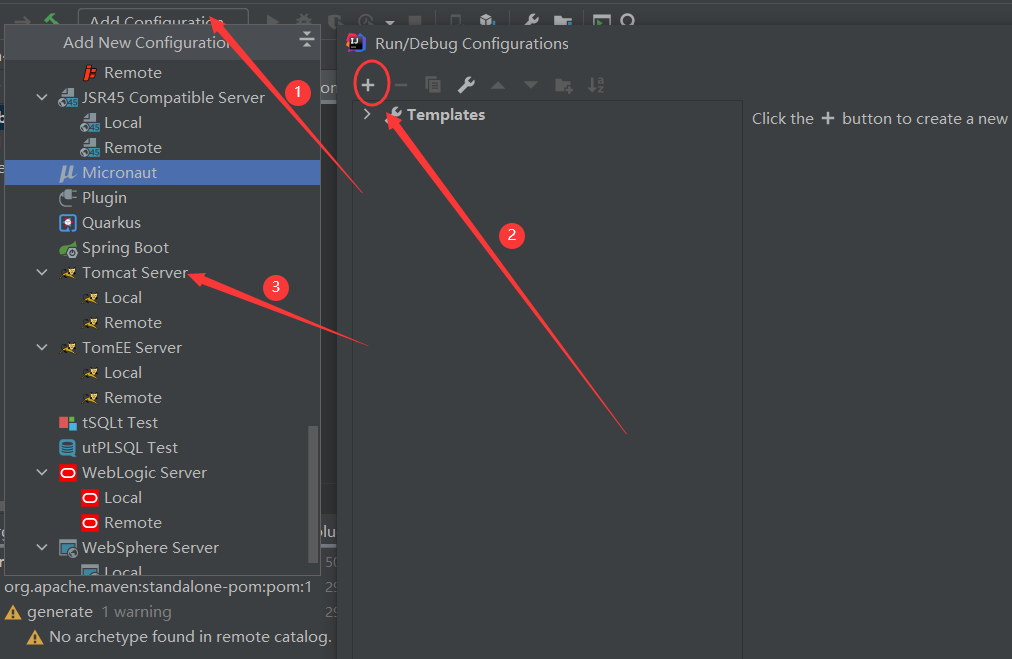1012x659 pixels.
Task: Click the wrench Edit Templates icon in dialog
Action: point(466,85)
